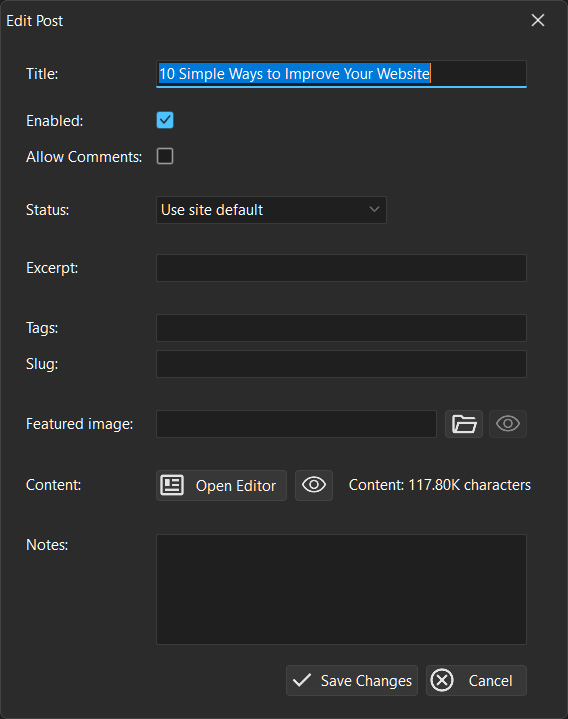This screenshot has width=568, height=719.
Task: Preview post content using the eye button
Action: [314, 485]
